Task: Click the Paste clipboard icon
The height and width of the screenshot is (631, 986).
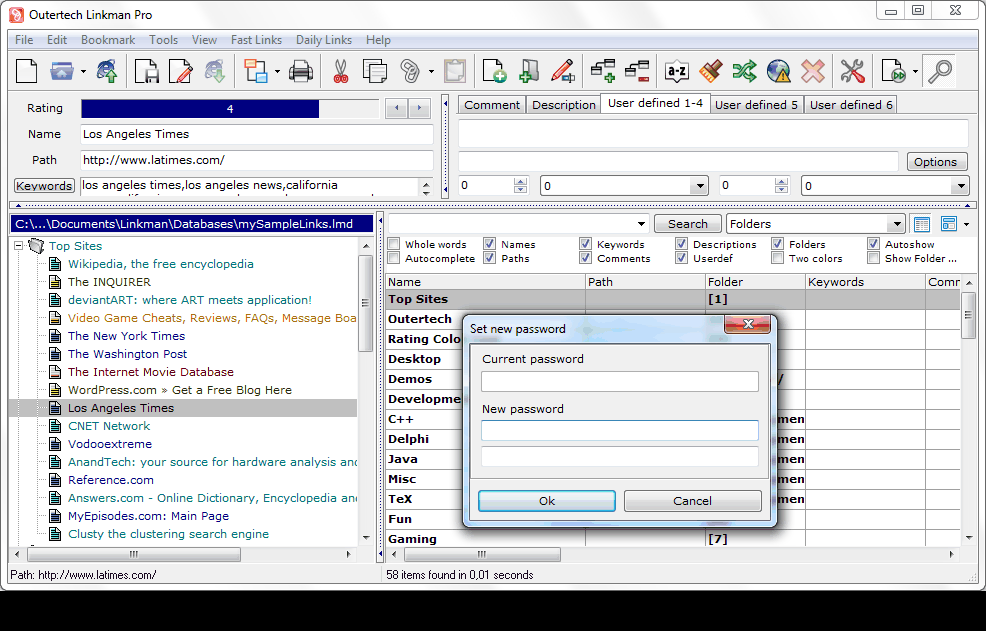Action: click(x=454, y=71)
